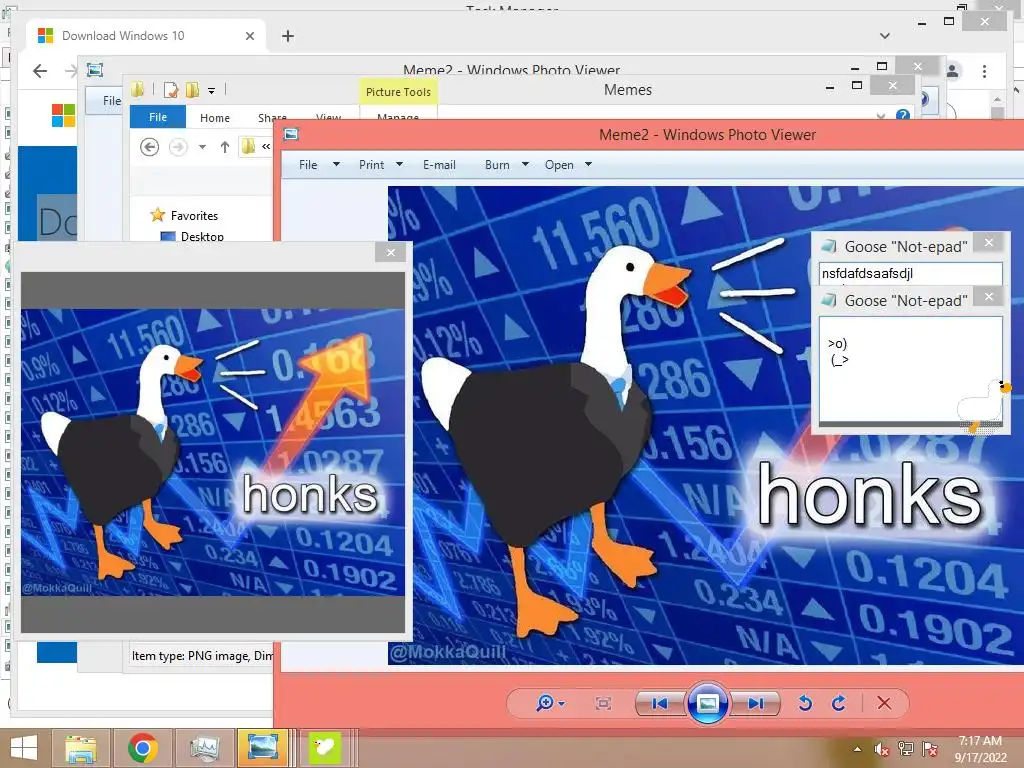Go to previous image in Photo Viewer
This screenshot has height=768, width=1024.
(x=660, y=703)
